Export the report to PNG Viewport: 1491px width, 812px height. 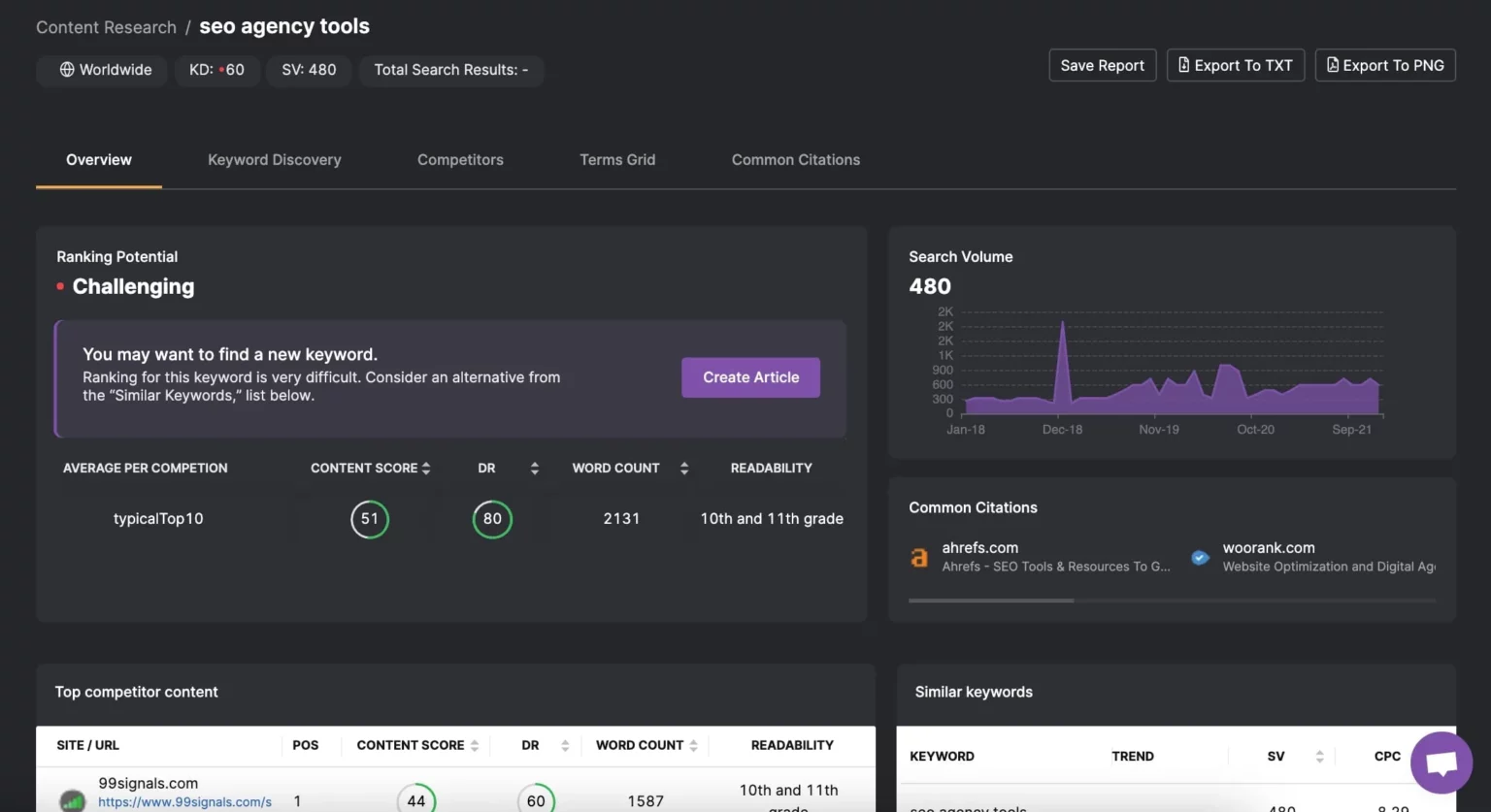point(1384,65)
